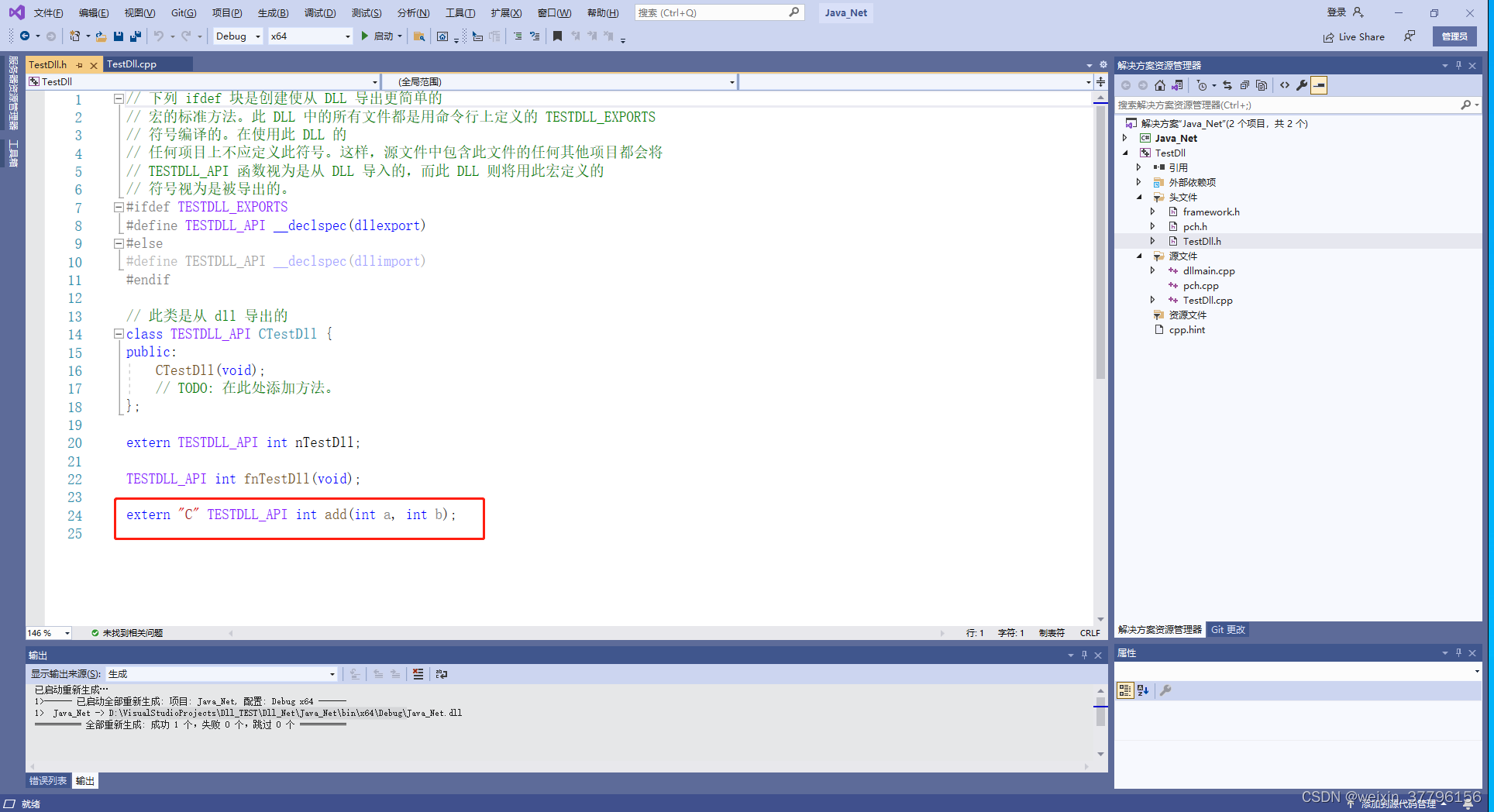The height and width of the screenshot is (812, 1494).
Task: Open property pages wrench in Properties panel
Action: (x=1165, y=690)
